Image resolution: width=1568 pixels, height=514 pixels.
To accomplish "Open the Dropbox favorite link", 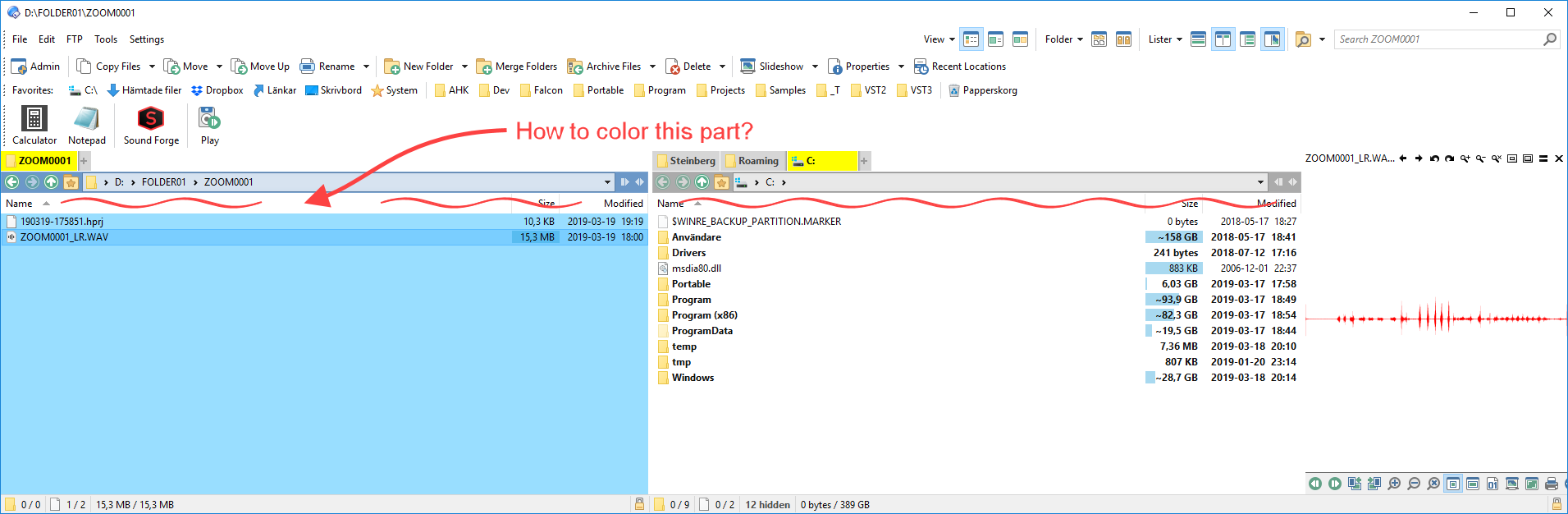I will [217, 90].
